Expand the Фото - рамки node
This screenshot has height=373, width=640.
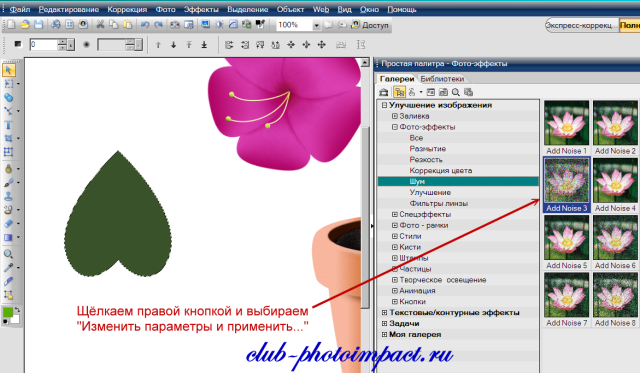click(395, 226)
